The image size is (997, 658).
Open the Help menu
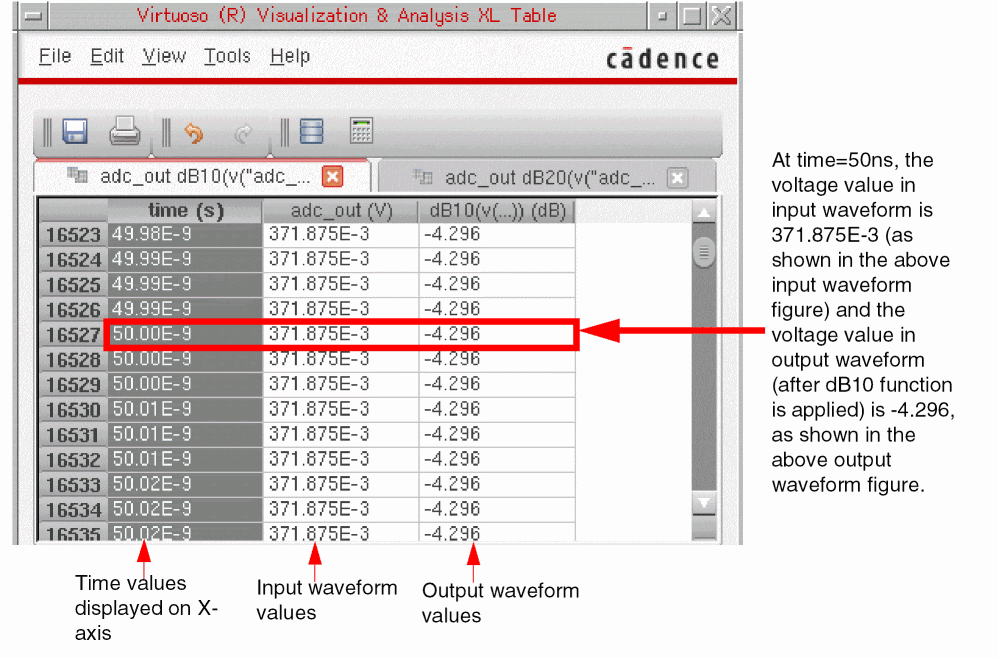tap(290, 57)
